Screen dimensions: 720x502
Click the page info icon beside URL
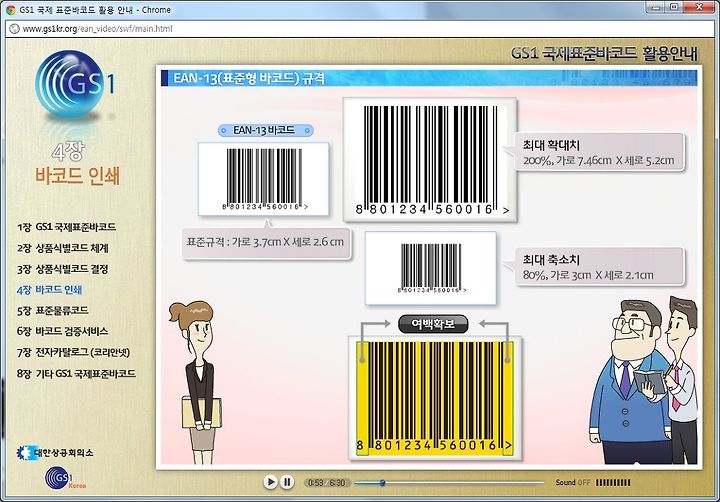(x=14, y=28)
